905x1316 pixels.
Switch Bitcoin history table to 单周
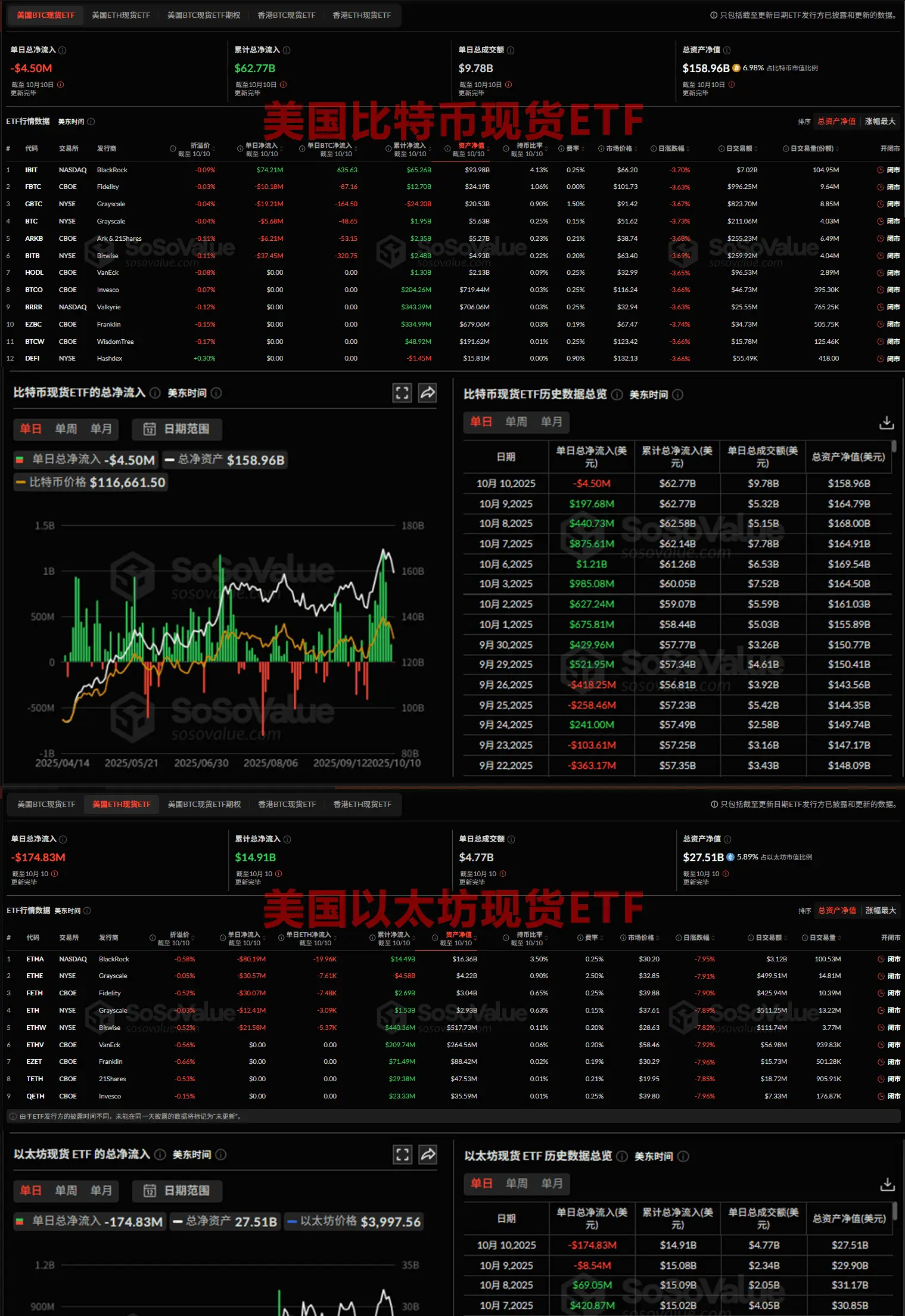point(517,422)
